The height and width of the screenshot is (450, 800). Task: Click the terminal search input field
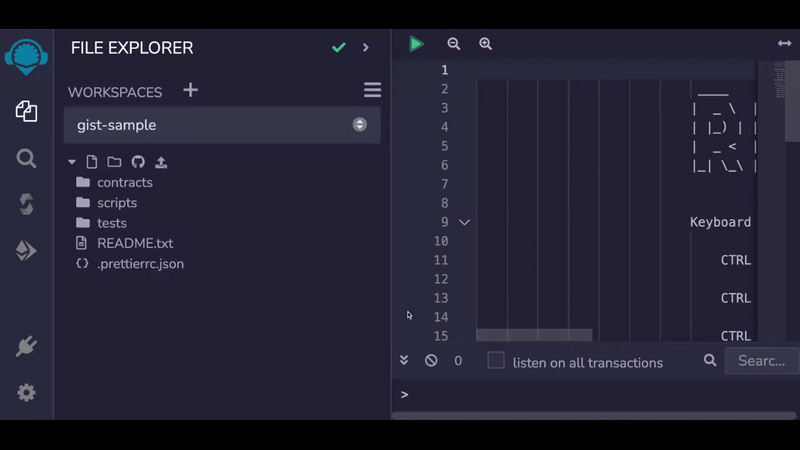click(760, 361)
